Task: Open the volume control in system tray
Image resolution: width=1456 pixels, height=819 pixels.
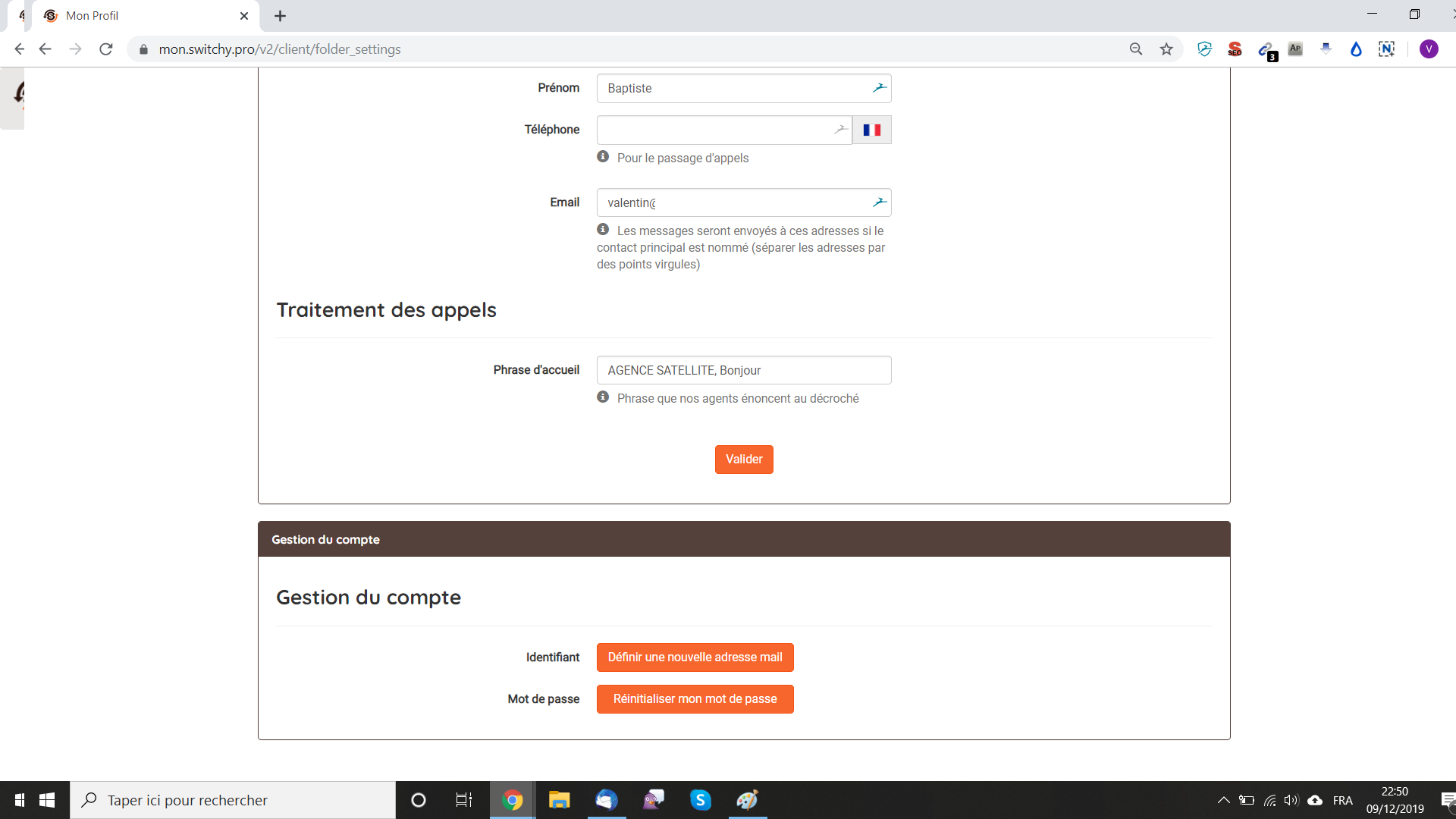Action: point(1291,800)
